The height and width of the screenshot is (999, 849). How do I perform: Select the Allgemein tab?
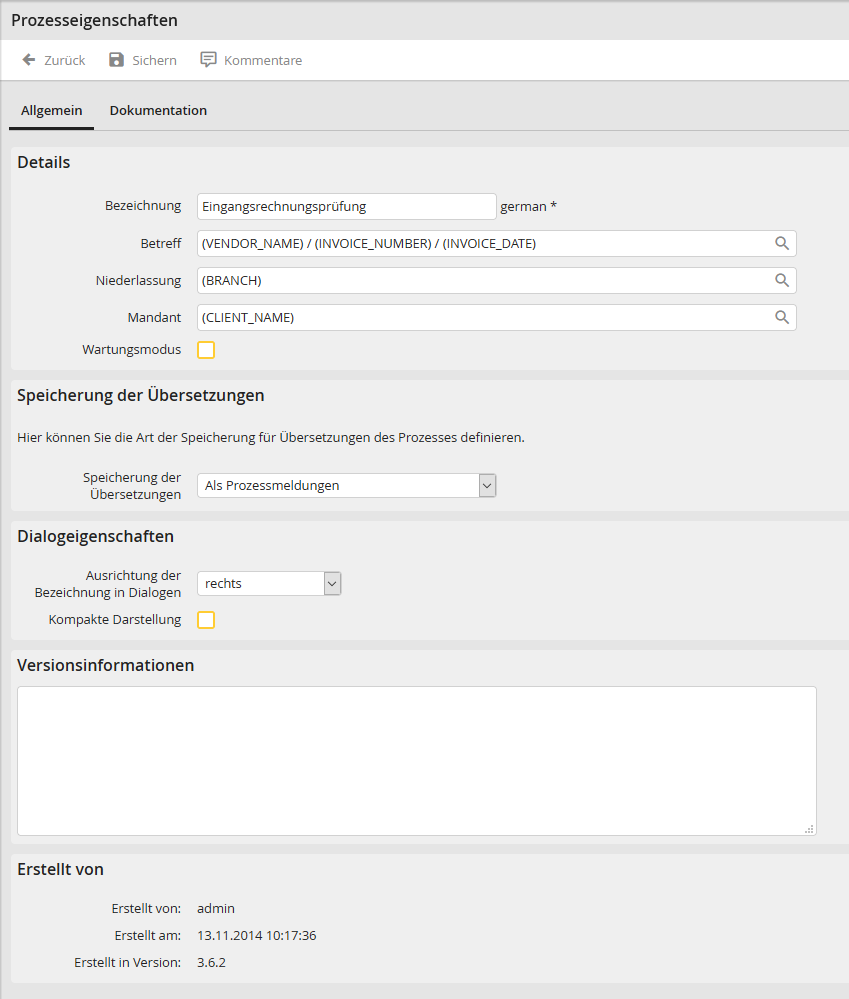click(51, 111)
